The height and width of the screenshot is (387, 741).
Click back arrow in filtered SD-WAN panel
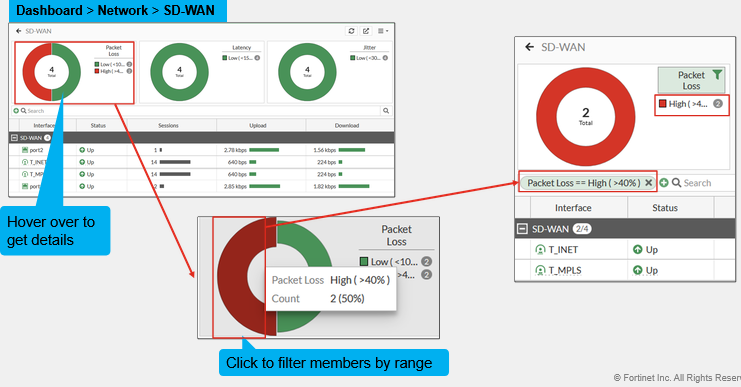point(529,47)
